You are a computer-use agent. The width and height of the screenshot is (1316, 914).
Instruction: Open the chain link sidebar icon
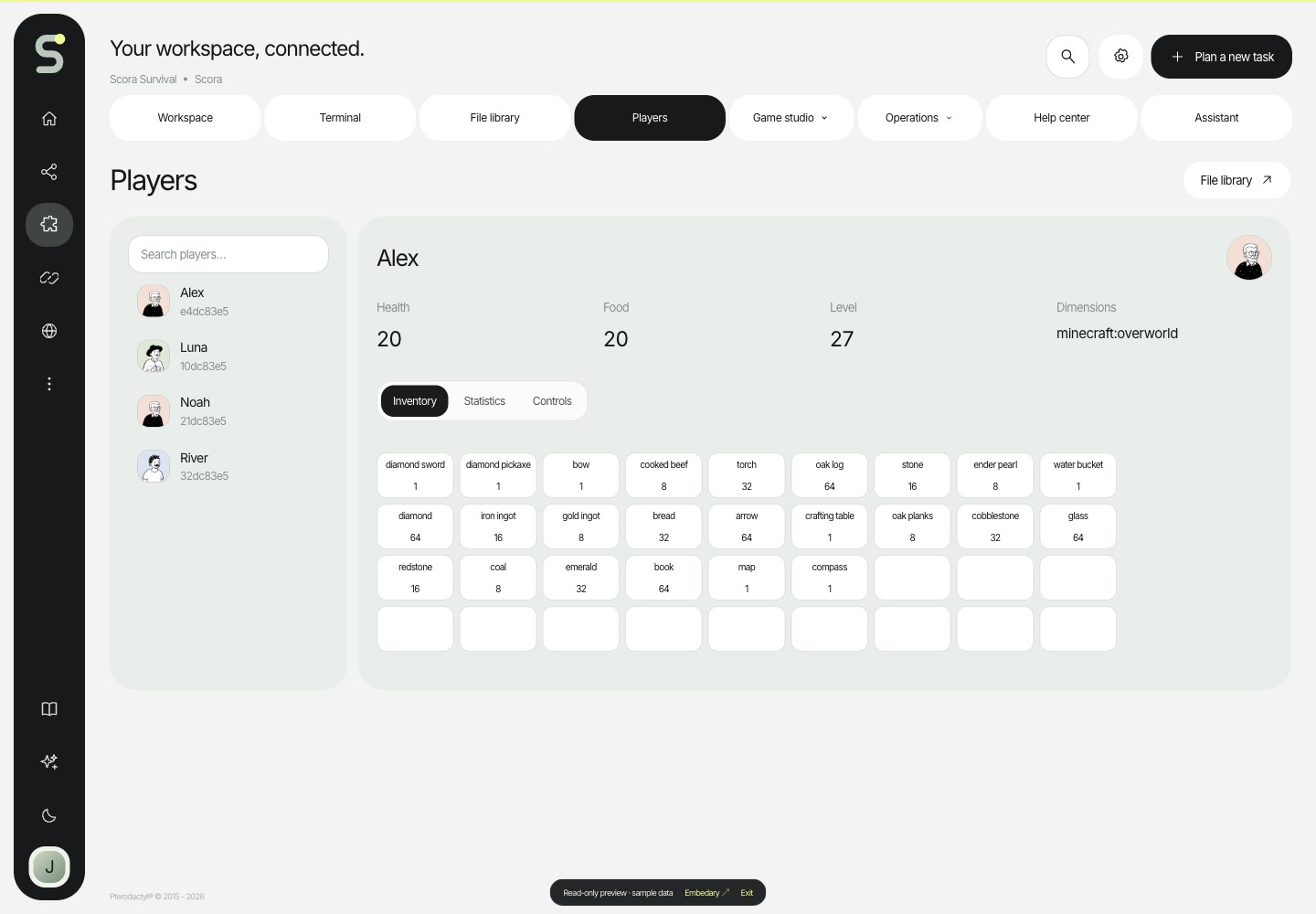pyautogui.click(x=49, y=278)
